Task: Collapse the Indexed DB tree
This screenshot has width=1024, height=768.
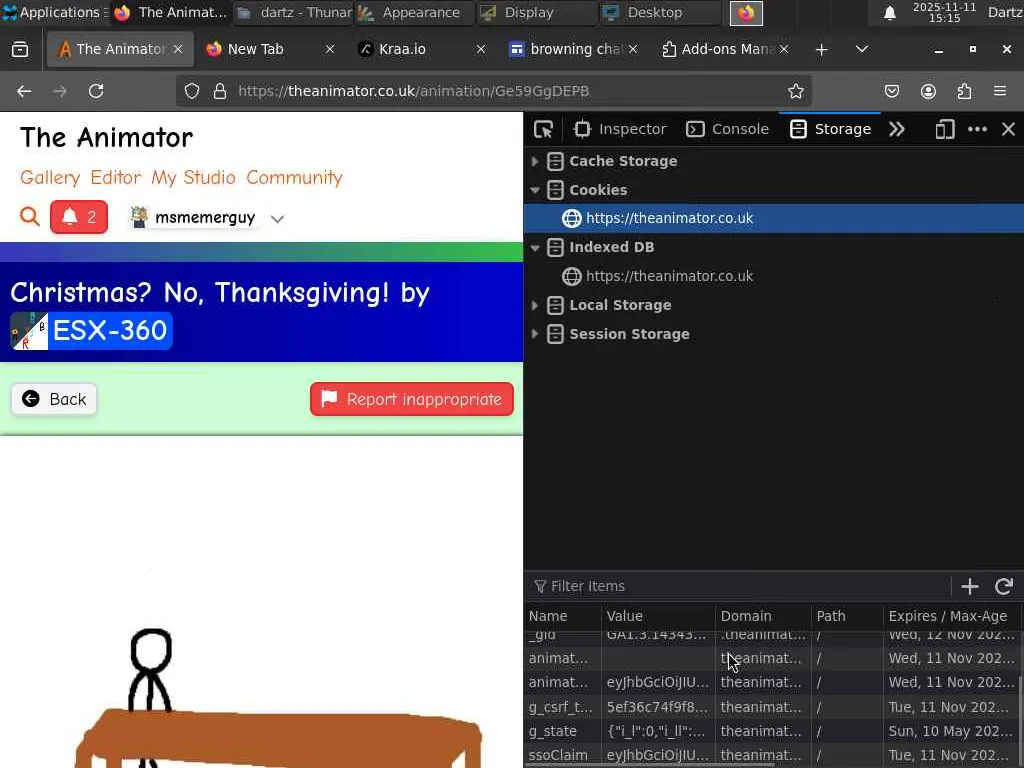Action: pos(535,248)
